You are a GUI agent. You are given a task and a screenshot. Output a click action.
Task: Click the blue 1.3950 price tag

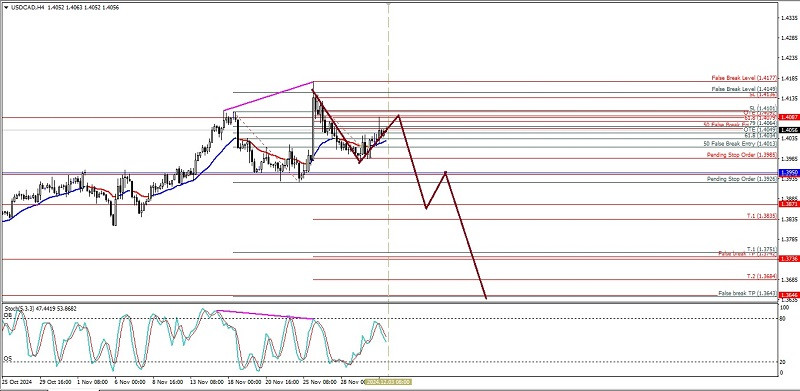[x=789, y=173]
